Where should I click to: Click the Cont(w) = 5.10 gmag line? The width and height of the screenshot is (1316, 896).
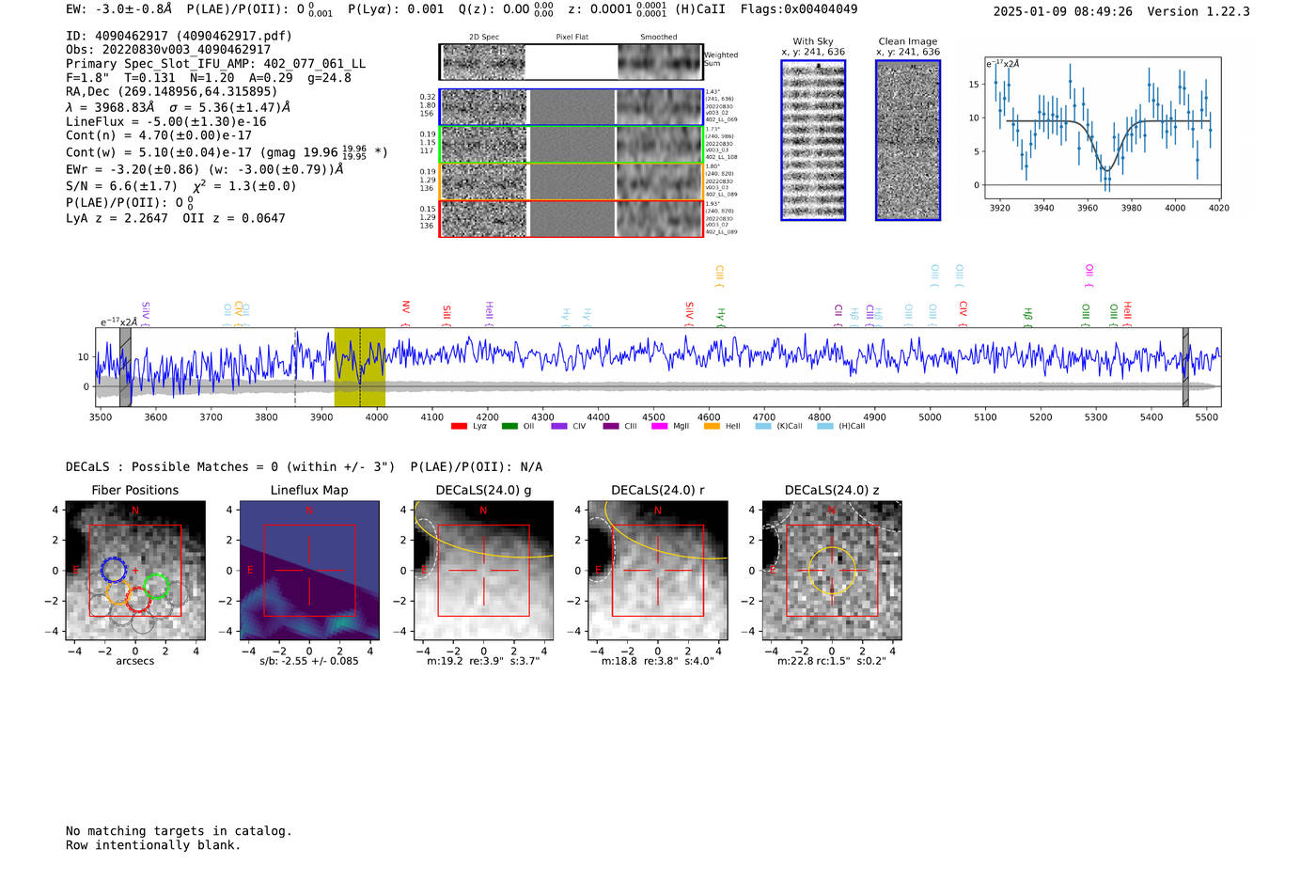[227, 151]
